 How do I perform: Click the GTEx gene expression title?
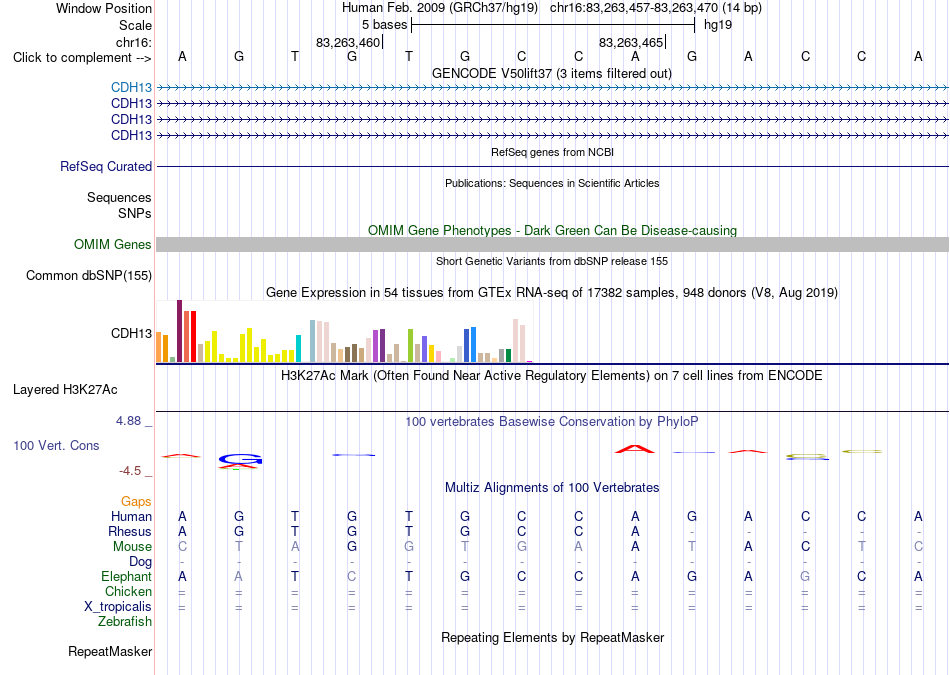[552, 293]
